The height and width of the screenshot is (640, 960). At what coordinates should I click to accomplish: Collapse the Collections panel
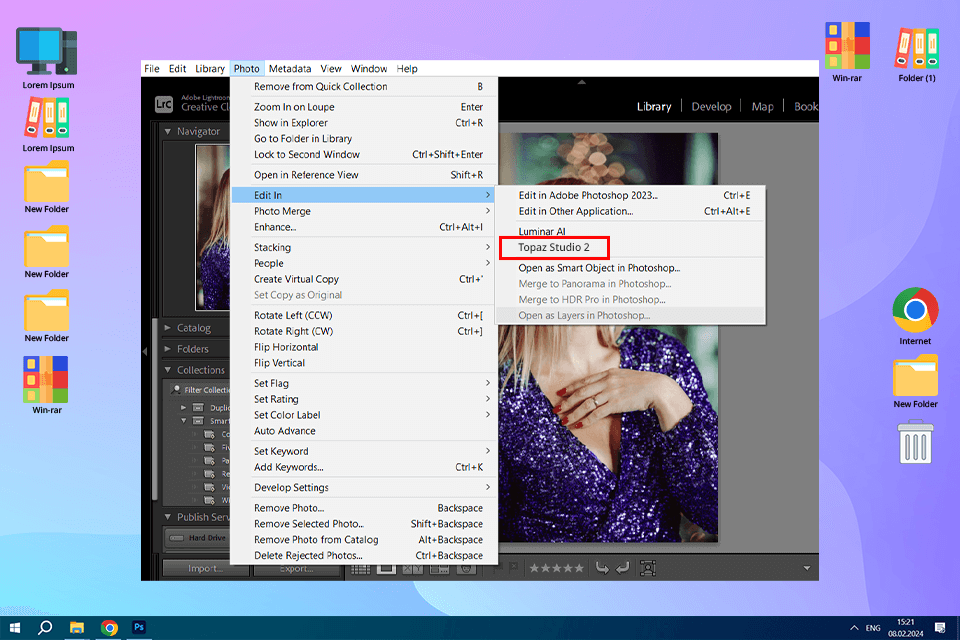point(168,370)
